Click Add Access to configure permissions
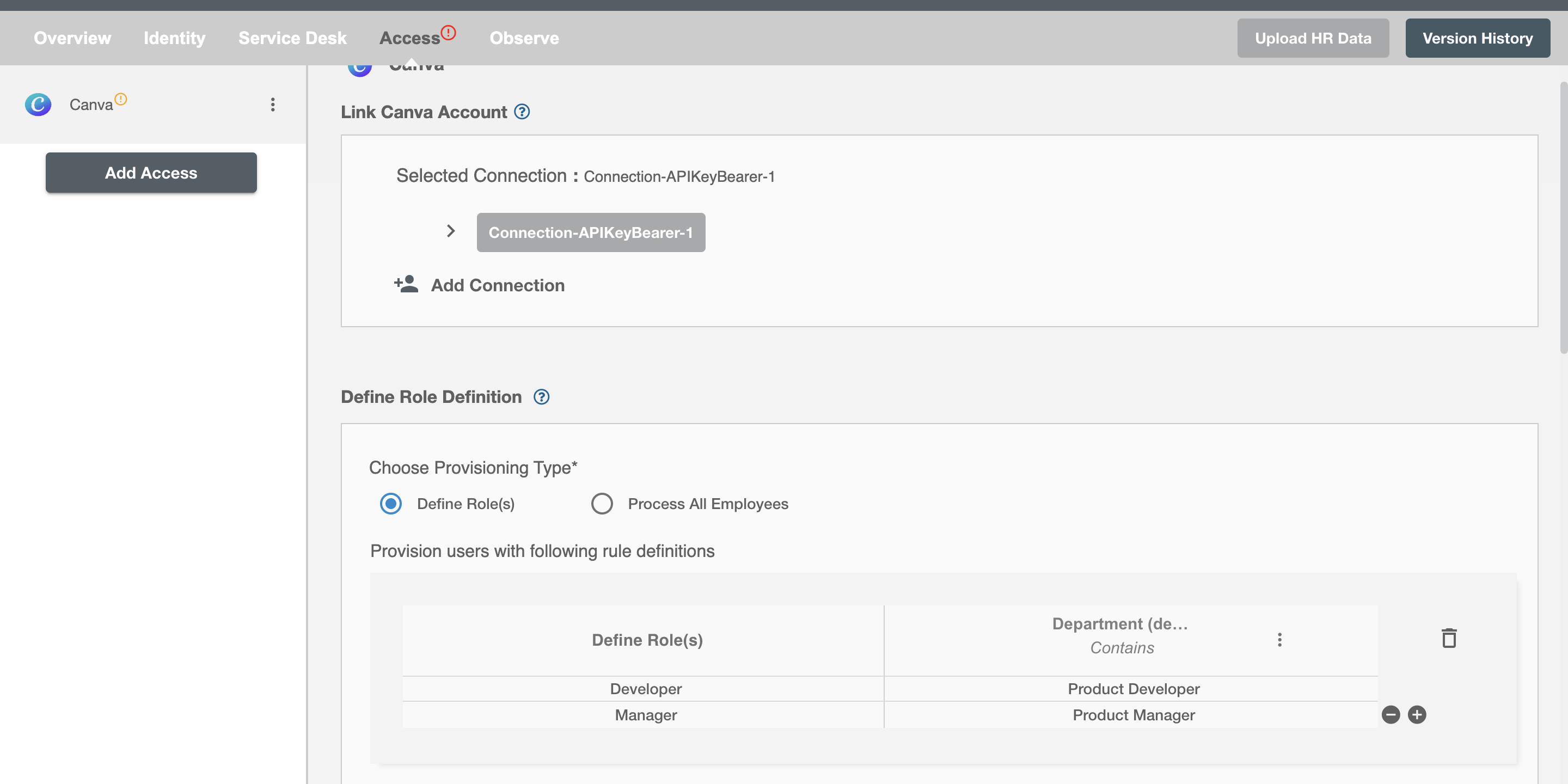This screenshot has height=784, width=1568. pyautogui.click(x=151, y=172)
